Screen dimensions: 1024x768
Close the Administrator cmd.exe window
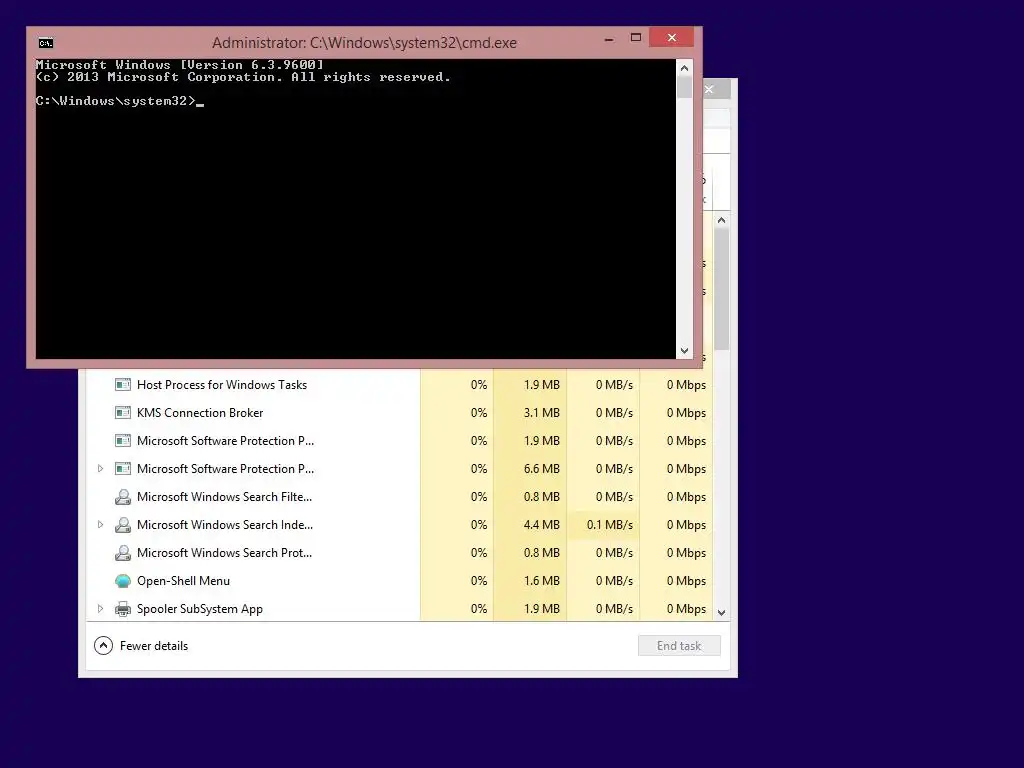671,38
